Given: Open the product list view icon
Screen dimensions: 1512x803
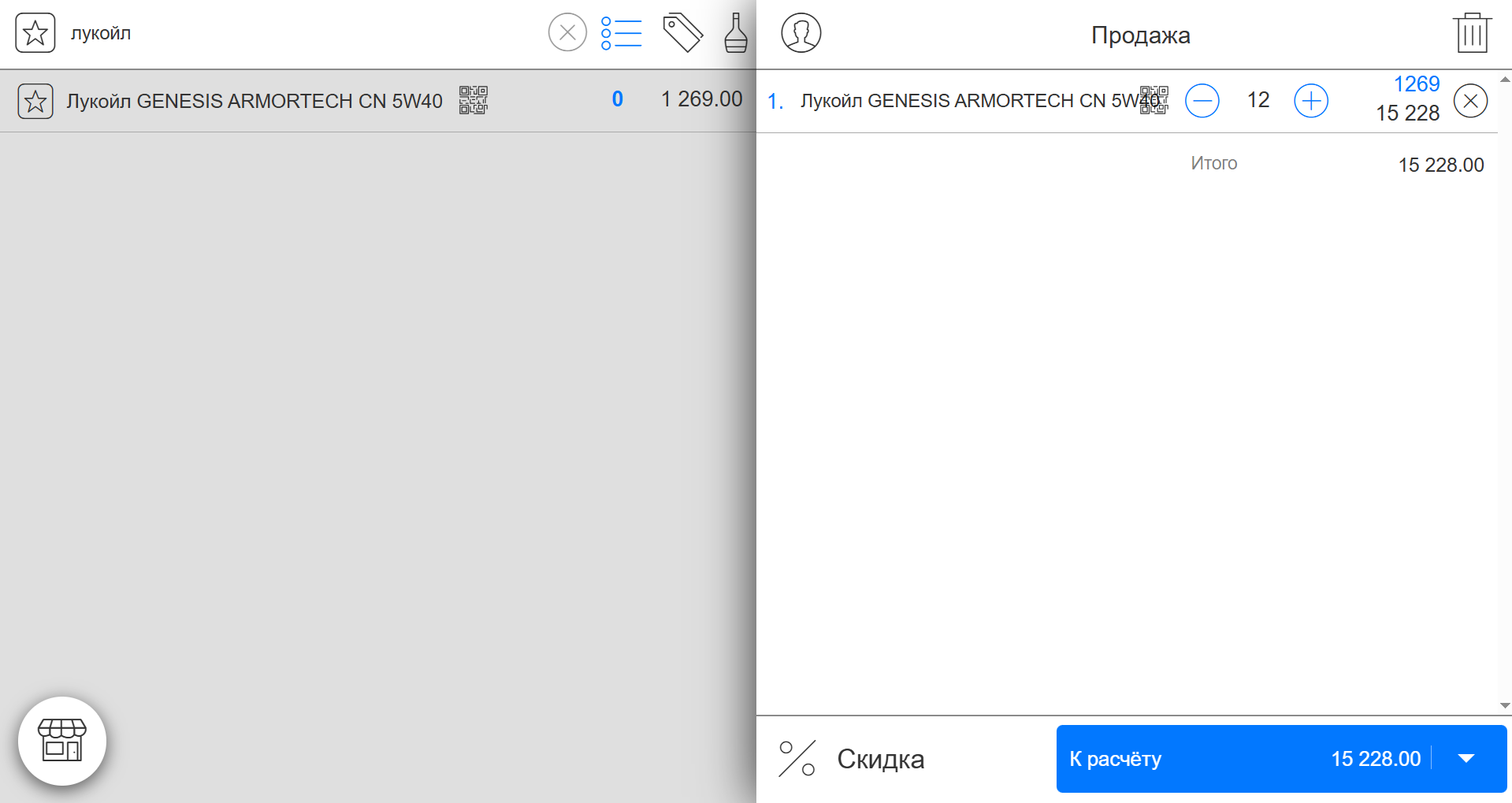Looking at the screenshot, I should (621, 33).
